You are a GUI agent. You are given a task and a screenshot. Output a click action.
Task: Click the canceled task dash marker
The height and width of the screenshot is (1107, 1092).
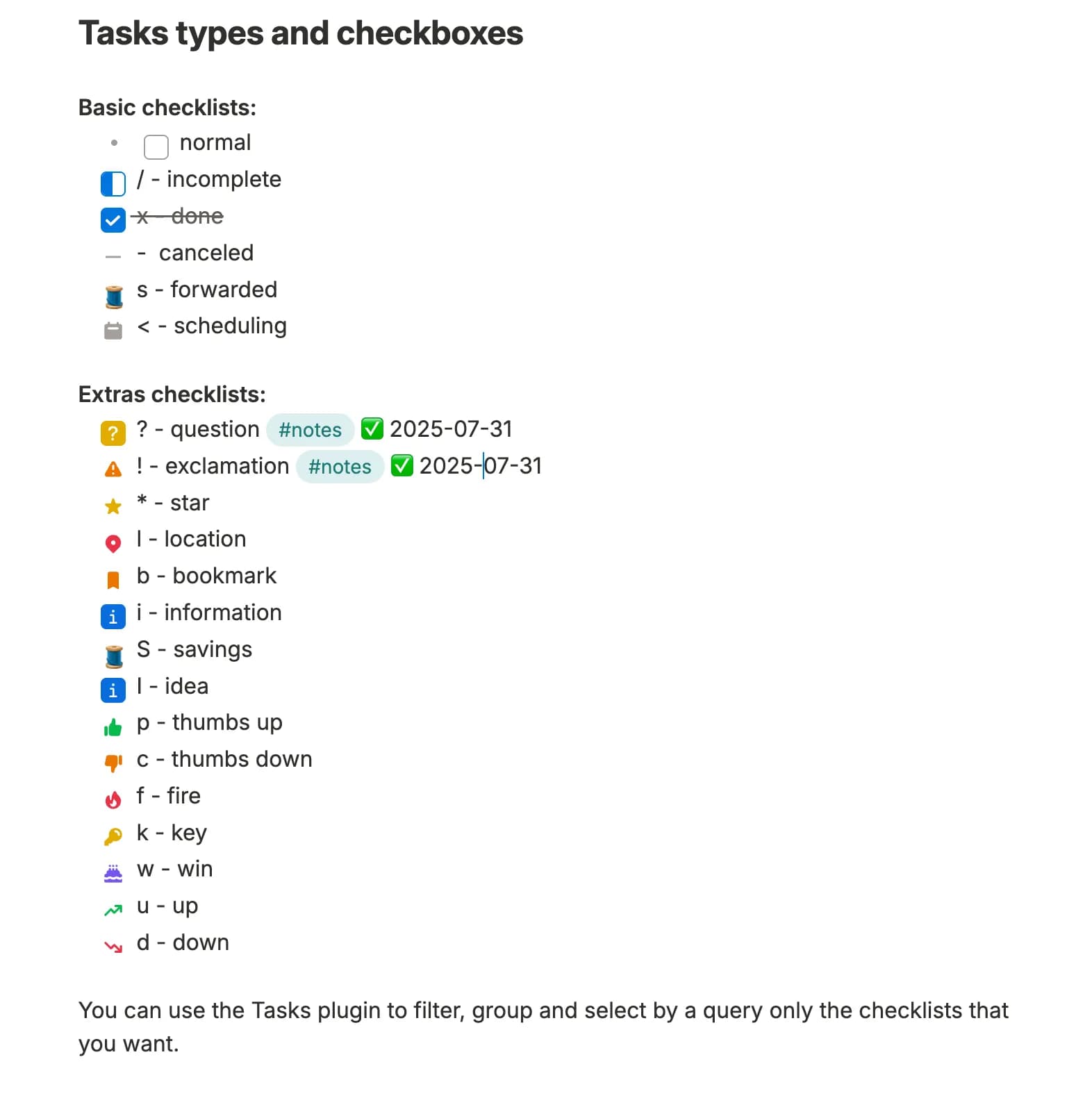click(x=113, y=257)
